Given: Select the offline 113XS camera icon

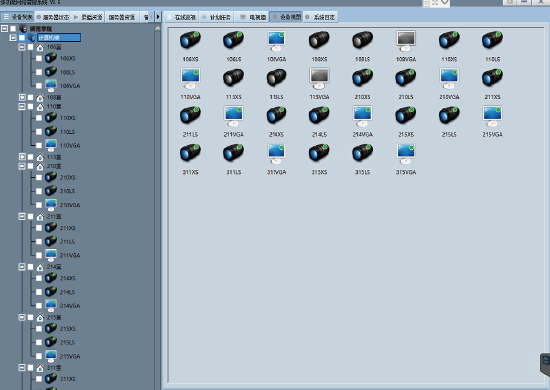Looking at the screenshot, I should [234, 78].
